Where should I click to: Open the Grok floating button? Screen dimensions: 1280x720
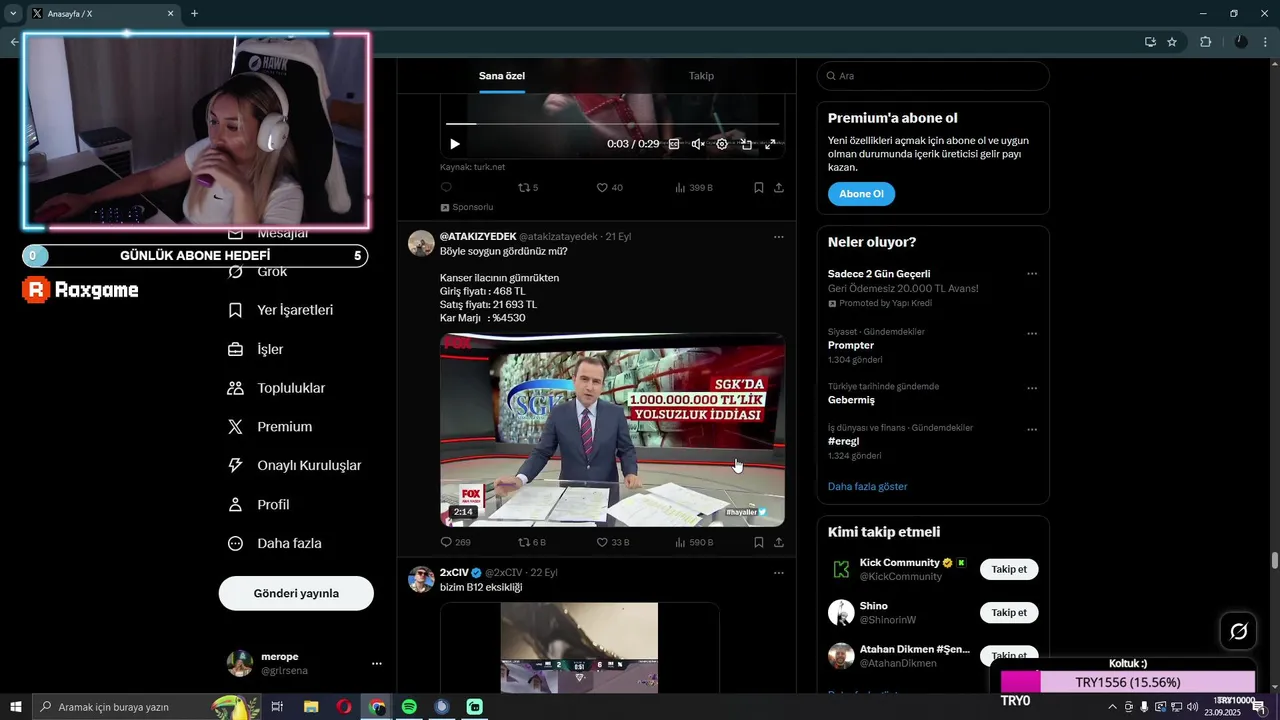1238,631
